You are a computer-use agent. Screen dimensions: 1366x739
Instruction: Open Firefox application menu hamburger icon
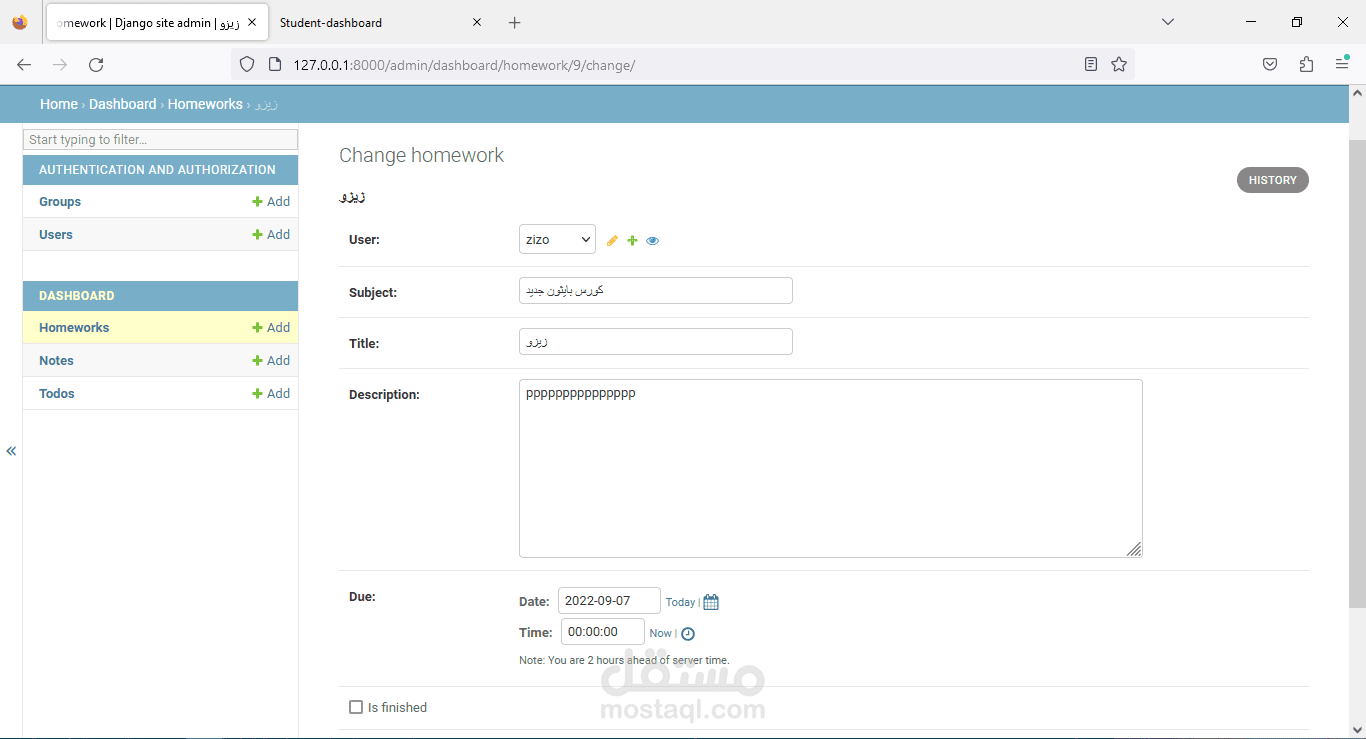tap(1342, 63)
